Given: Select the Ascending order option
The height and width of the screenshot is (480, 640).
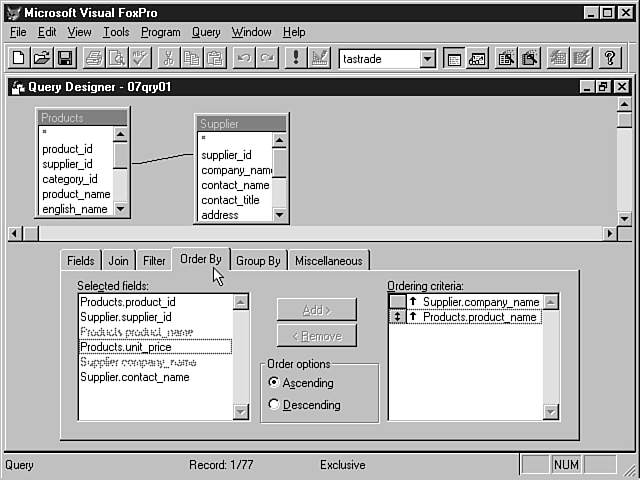Looking at the screenshot, I should point(274,383).
